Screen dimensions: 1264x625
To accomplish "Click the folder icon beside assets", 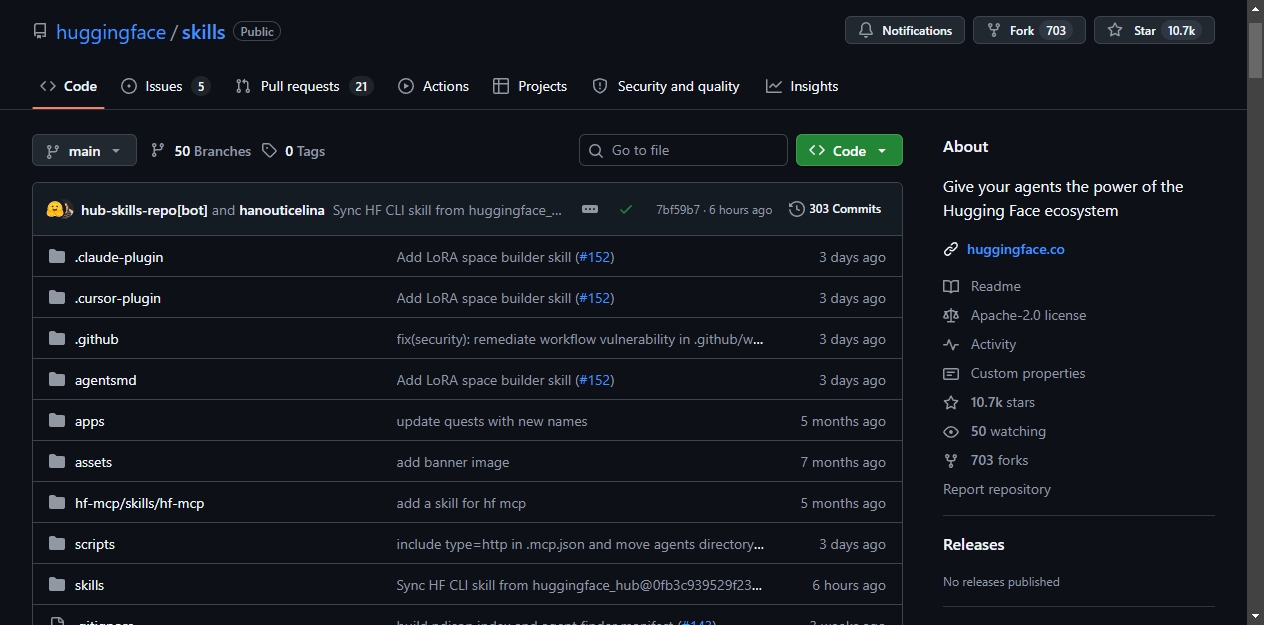I will pyautogui.click(x=57, y=462).
